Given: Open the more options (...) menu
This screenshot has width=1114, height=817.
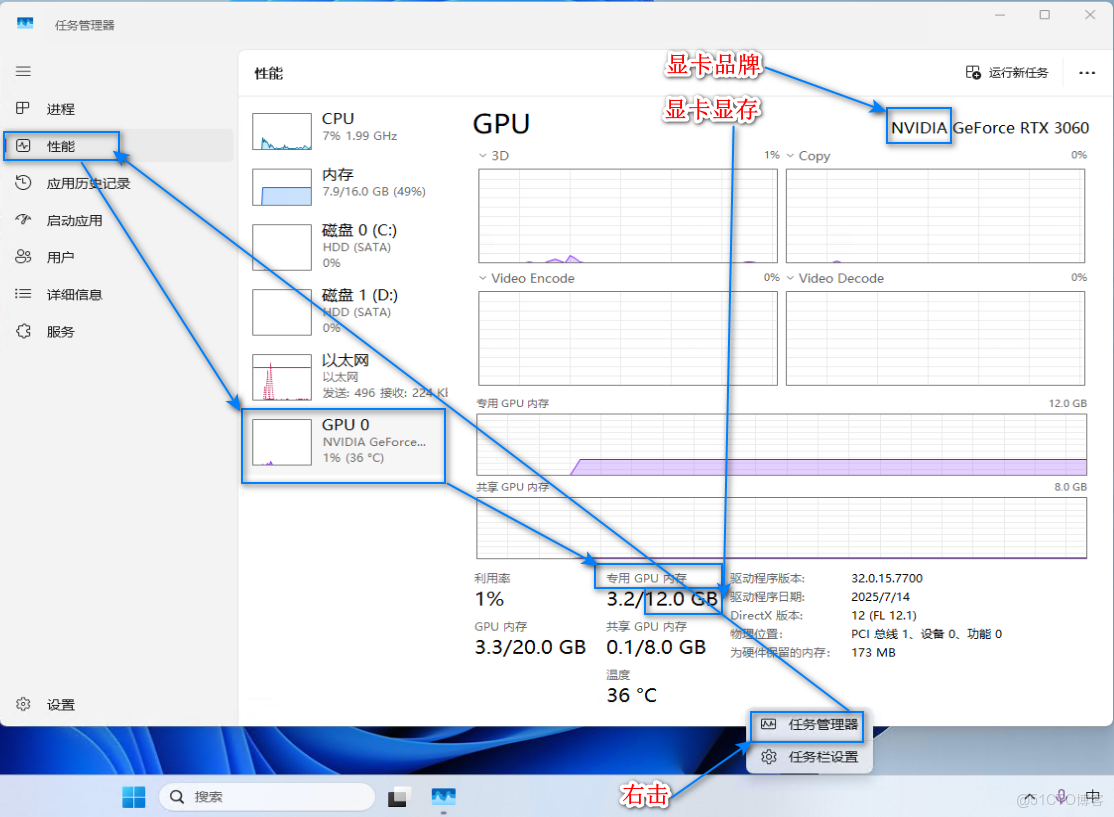Looking at the screenshot, I should 1085,72.
